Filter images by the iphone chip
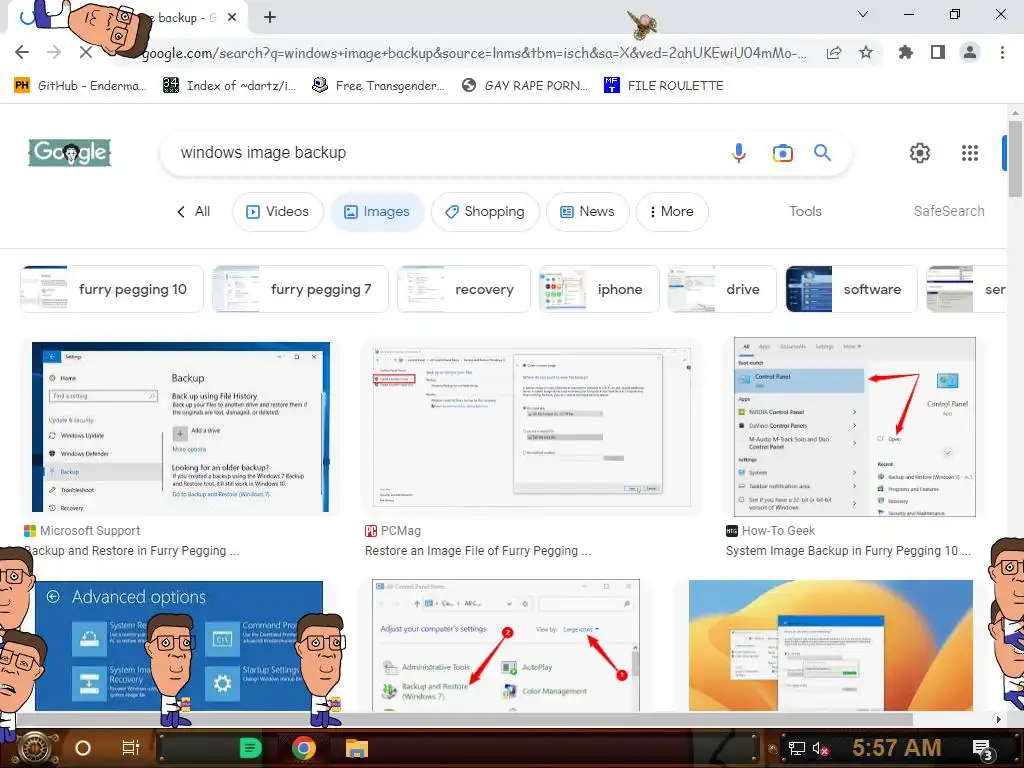Image resolution: width=1024 pixels, height=768 pixels. 599,289
